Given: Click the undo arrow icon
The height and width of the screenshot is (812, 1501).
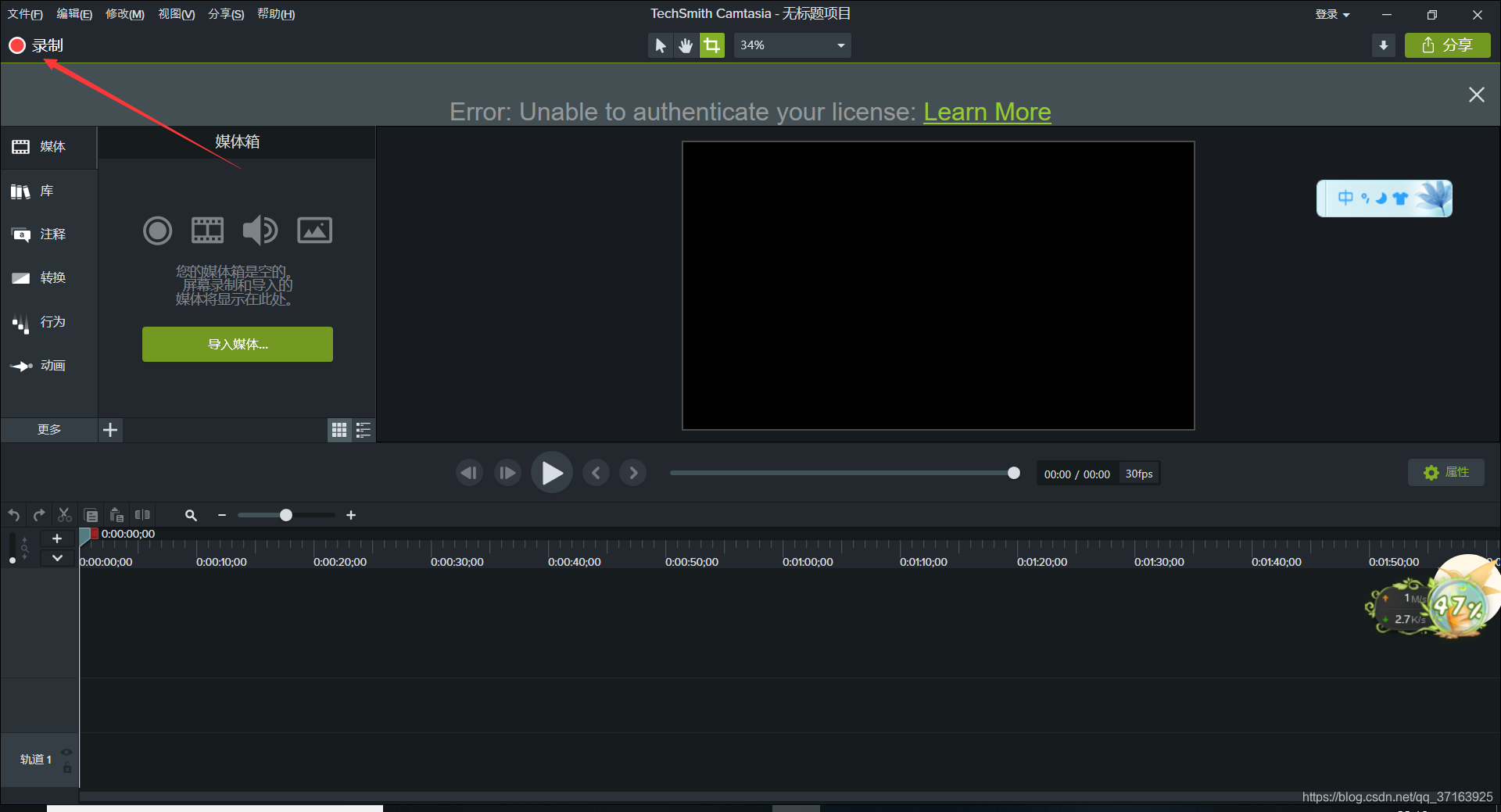Looking at the screenshot, I should [x=14, y=516].
